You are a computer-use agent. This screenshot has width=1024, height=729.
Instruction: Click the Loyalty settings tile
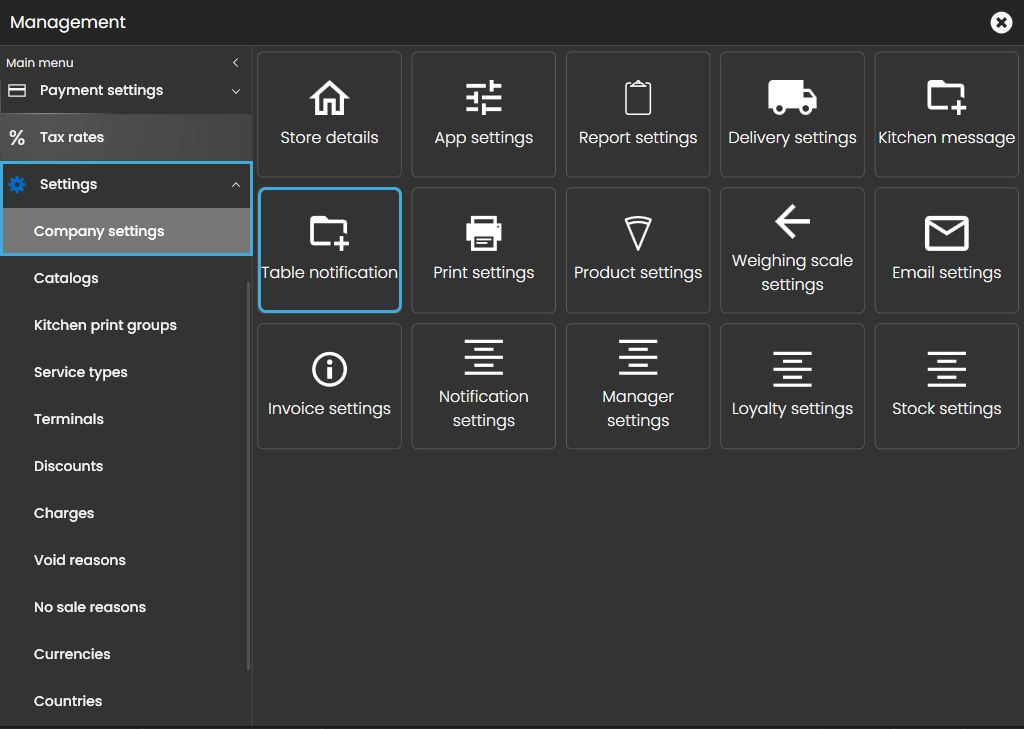(792, 386)
